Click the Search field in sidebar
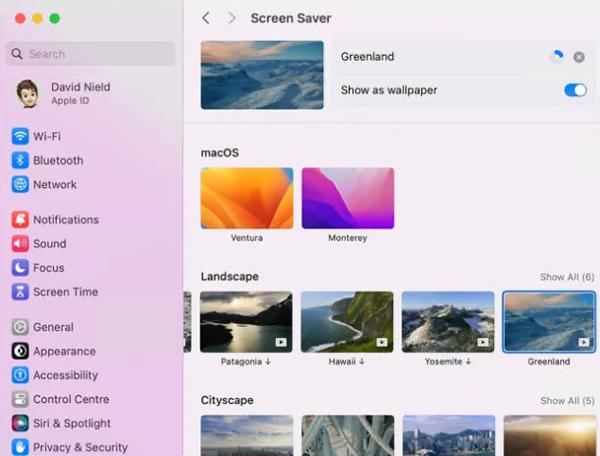600x456 pixels. point(90,54)
